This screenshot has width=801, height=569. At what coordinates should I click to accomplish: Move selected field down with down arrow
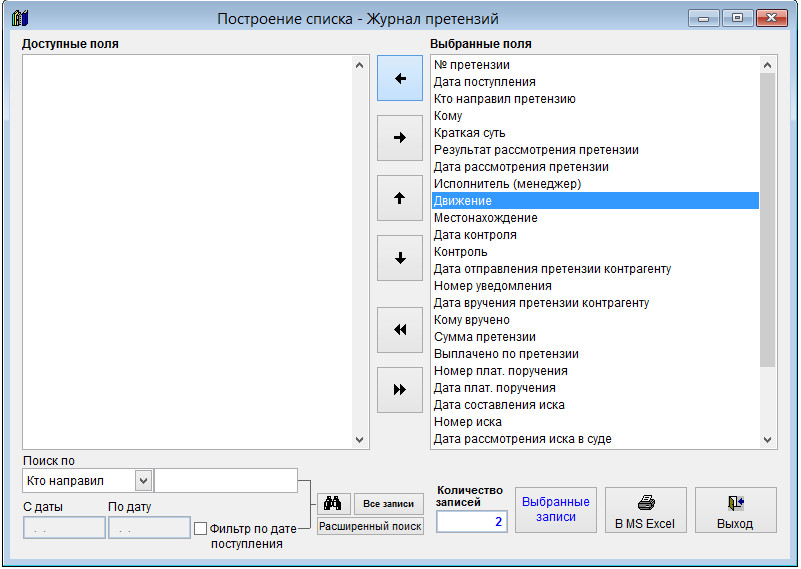399,258
